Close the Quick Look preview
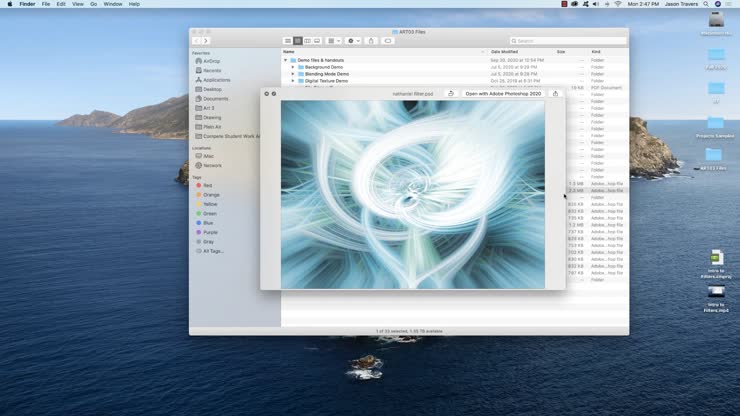 point(267,94)
